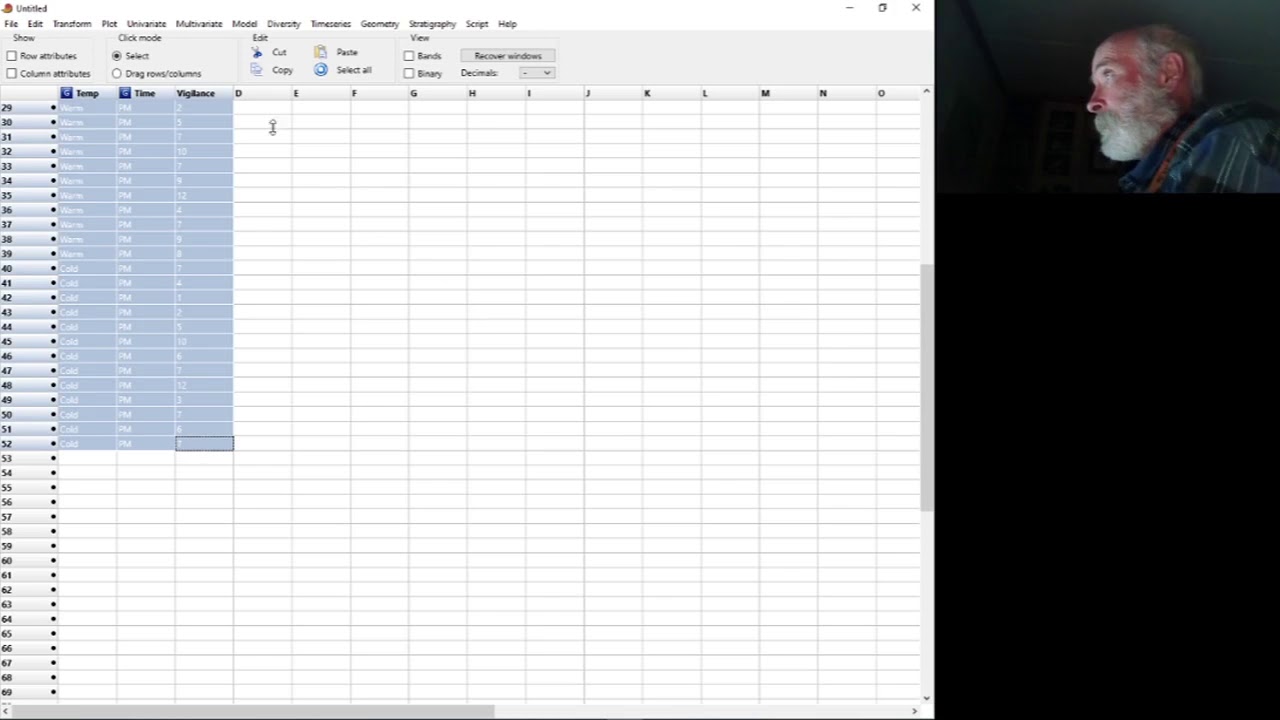Screen dimensions: 1280x720
Task: Enable Row attributes checkbox
Action: 12,56
